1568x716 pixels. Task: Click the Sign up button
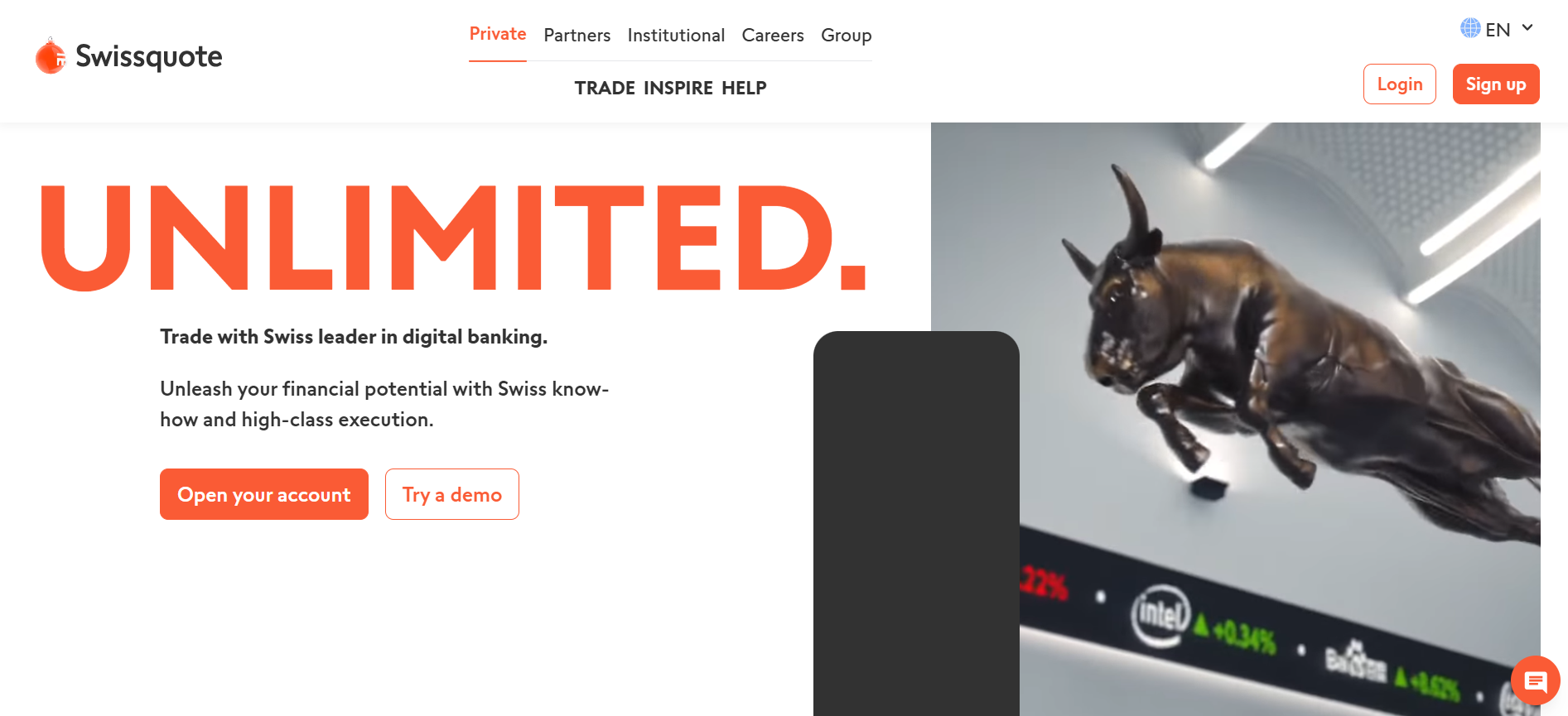tap(1496, 84)
